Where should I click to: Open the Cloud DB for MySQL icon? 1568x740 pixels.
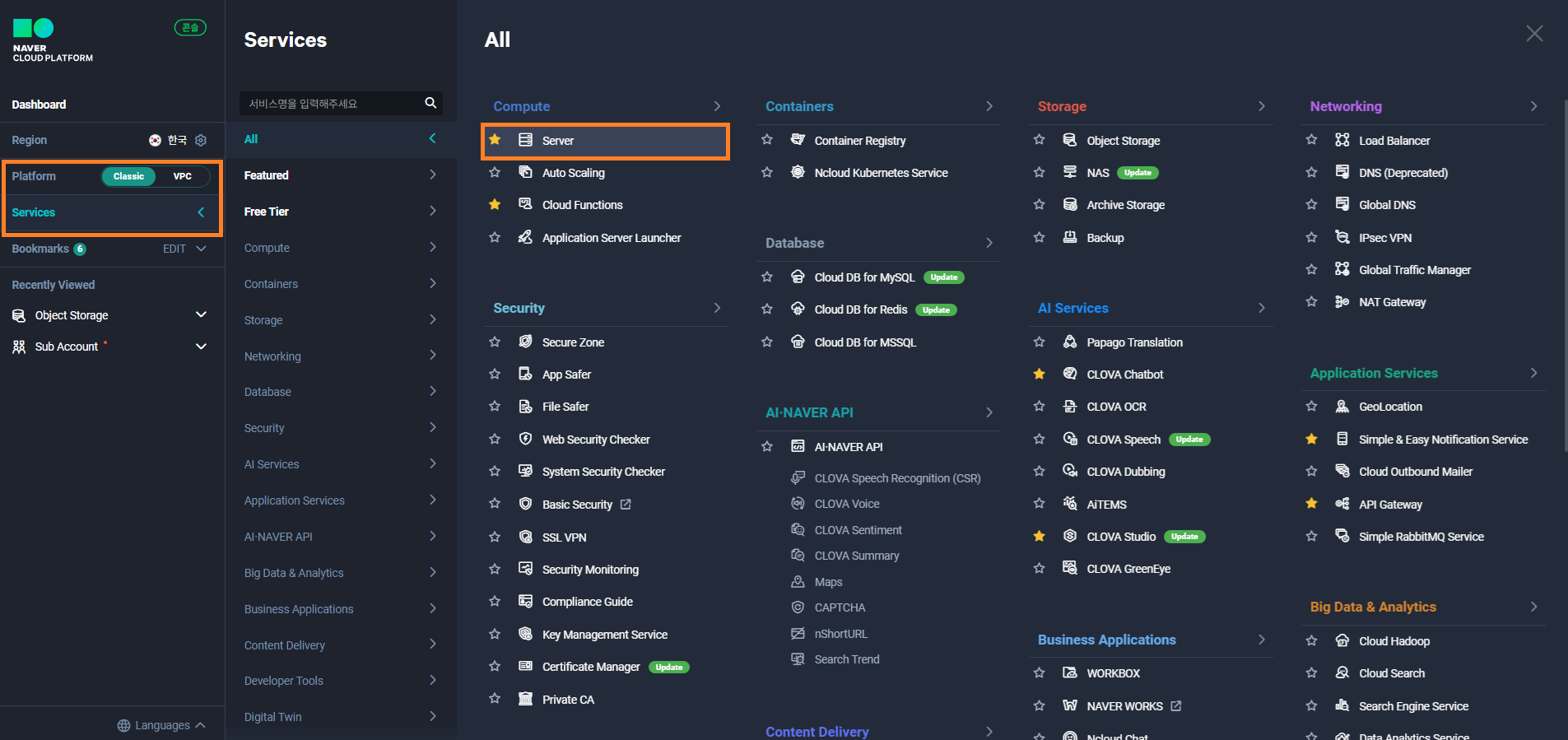click(798, 277)
